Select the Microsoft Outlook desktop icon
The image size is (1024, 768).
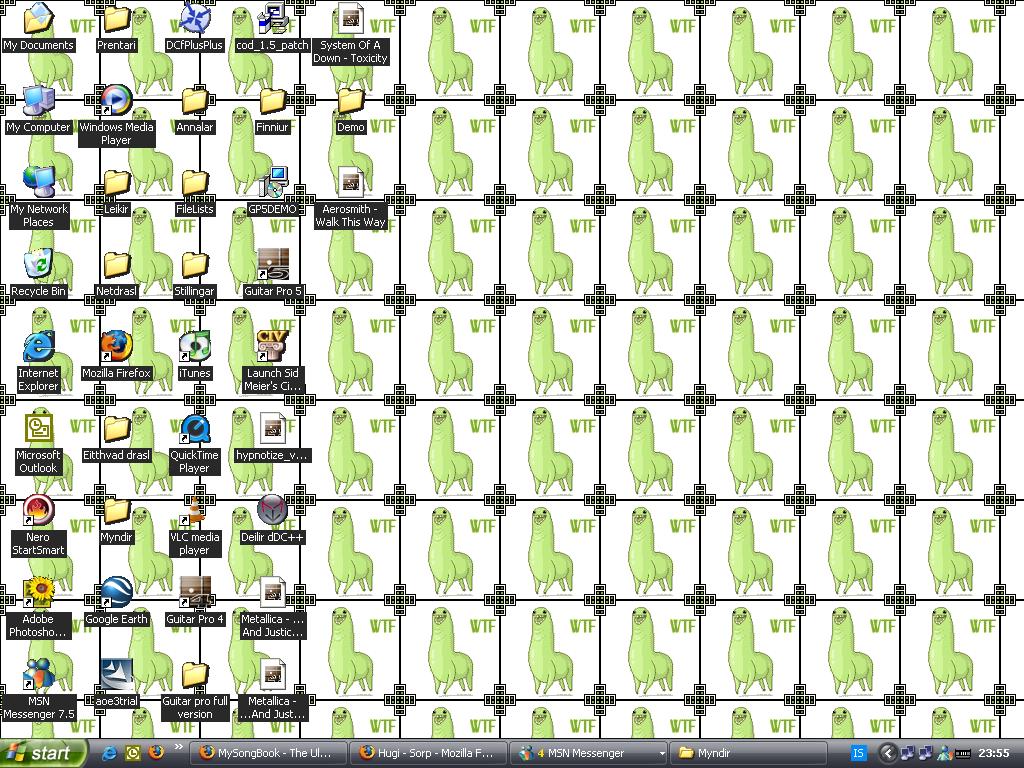[x=39, y=443]
